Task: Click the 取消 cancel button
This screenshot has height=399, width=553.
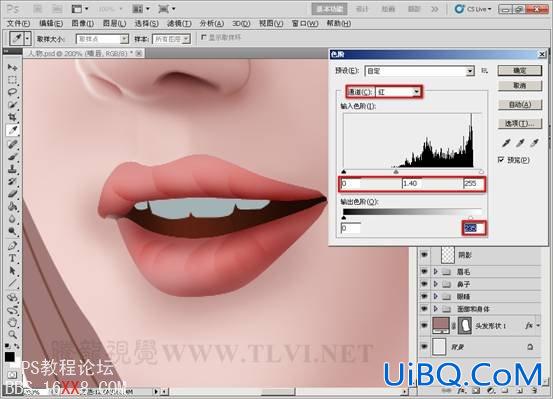Action: coord(519,86)
